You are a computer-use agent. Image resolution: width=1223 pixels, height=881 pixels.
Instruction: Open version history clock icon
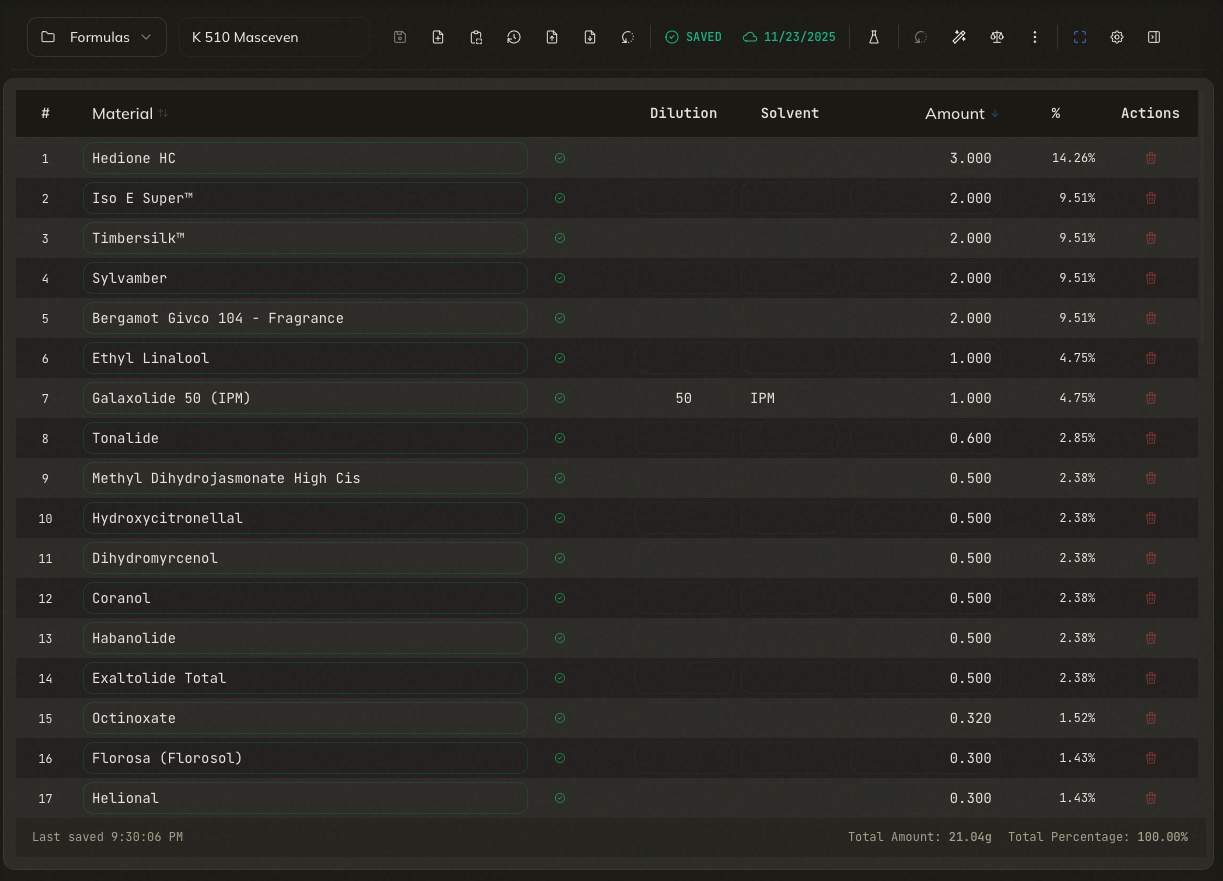pyautogui.click(x=513, y=37)
